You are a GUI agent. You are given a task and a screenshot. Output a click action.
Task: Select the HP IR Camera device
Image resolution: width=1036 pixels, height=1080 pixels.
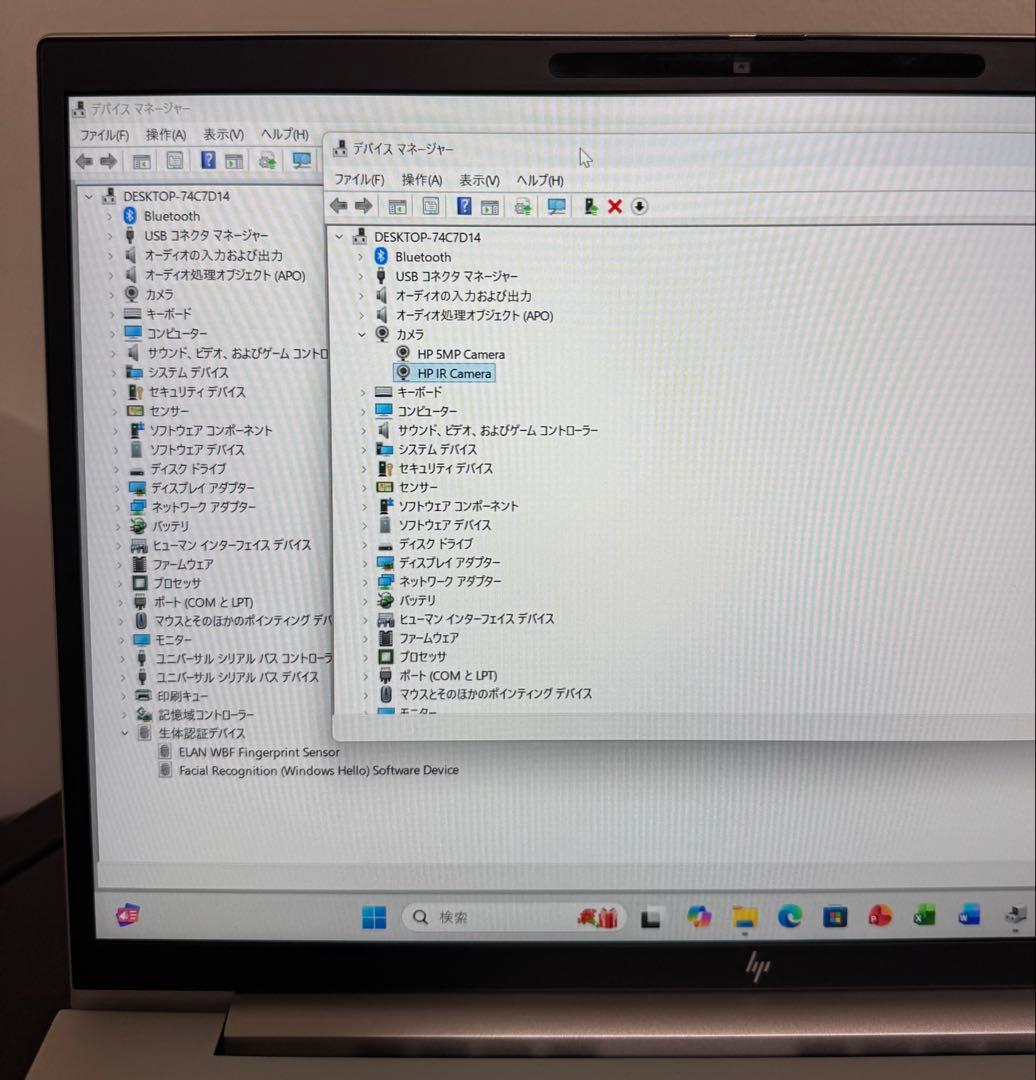coord(447,373)
